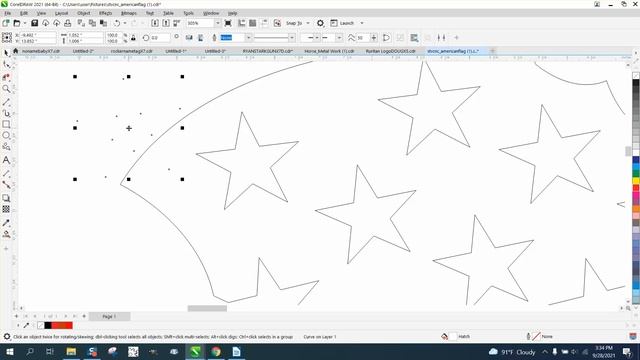640x360 pixels.
Task: Select the Transparency tool
Action: [6, 209]
